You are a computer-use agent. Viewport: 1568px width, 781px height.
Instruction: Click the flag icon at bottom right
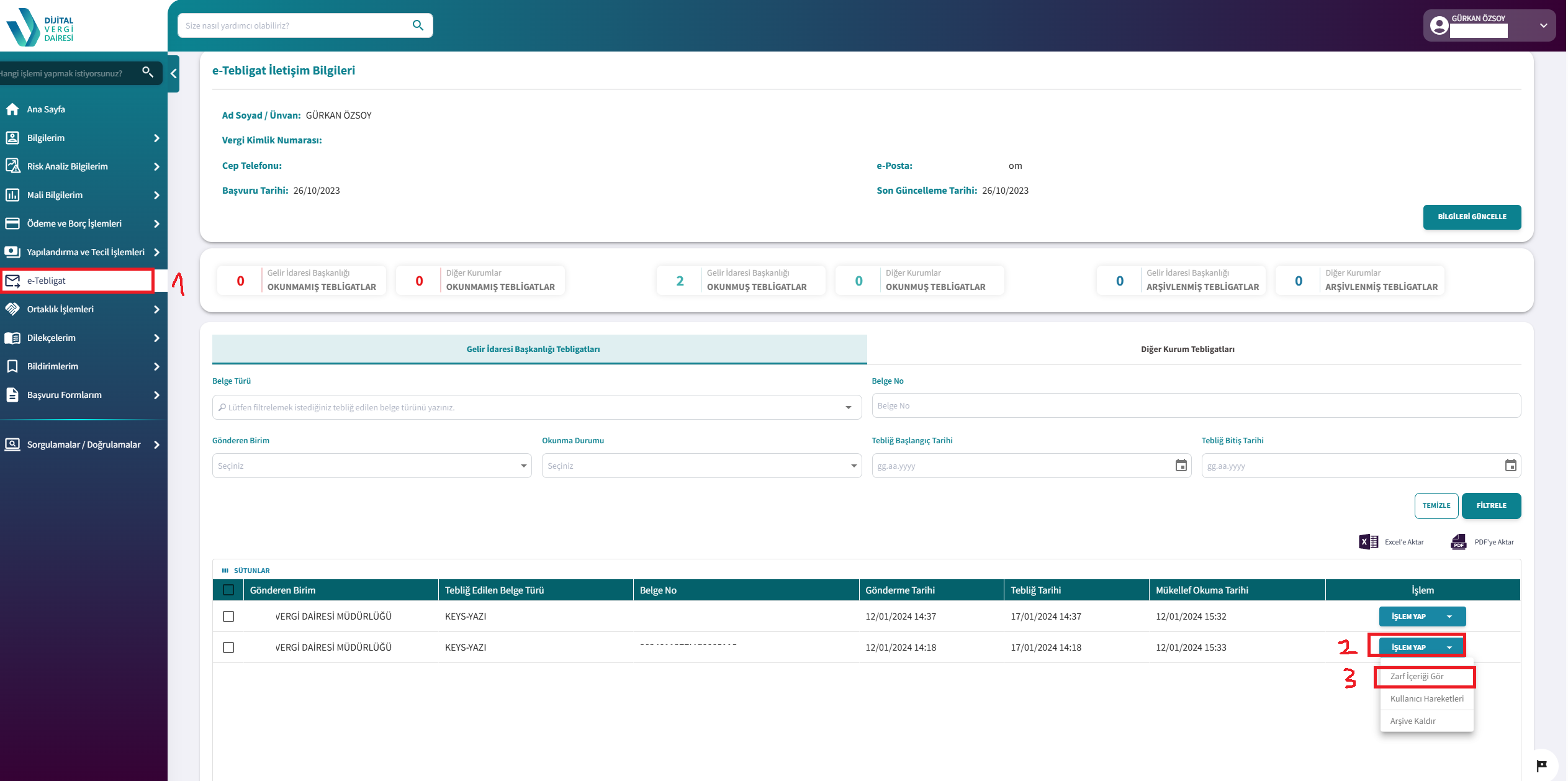[1541, 765]
